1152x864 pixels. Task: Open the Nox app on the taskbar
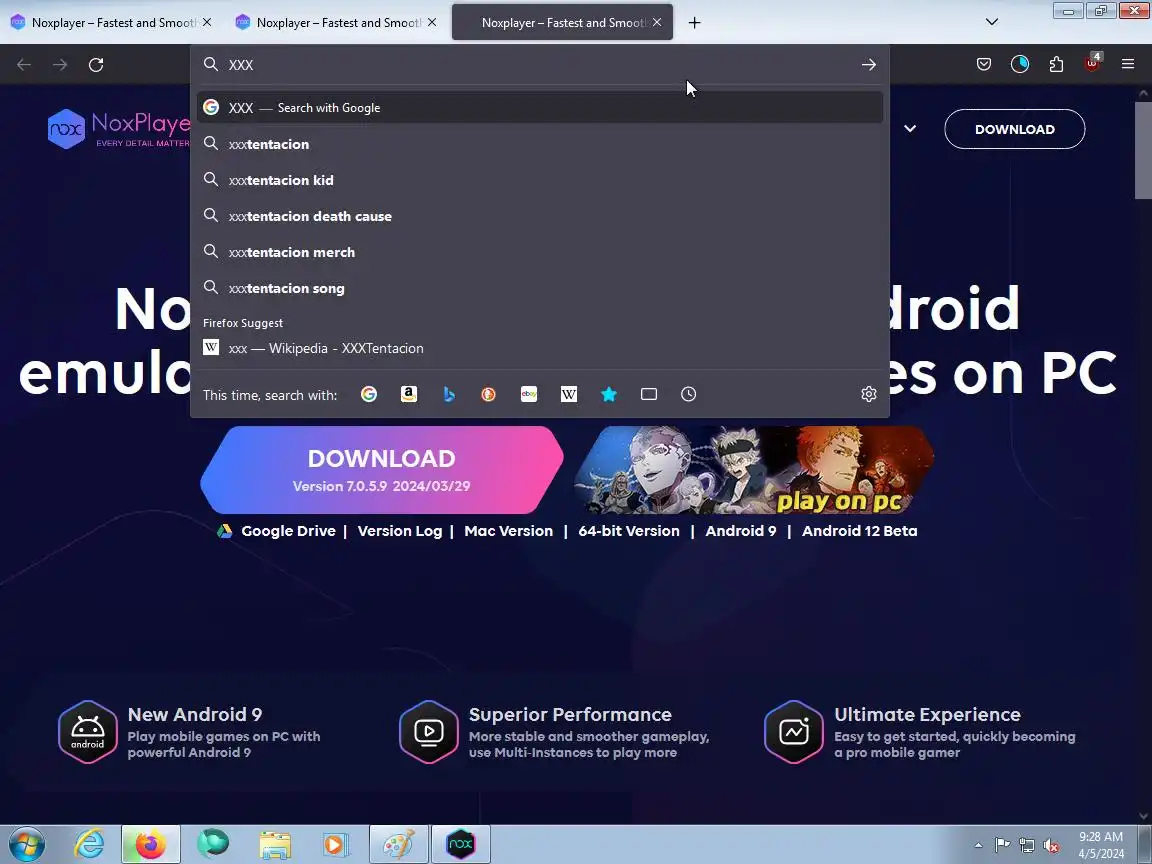(461, 844)
